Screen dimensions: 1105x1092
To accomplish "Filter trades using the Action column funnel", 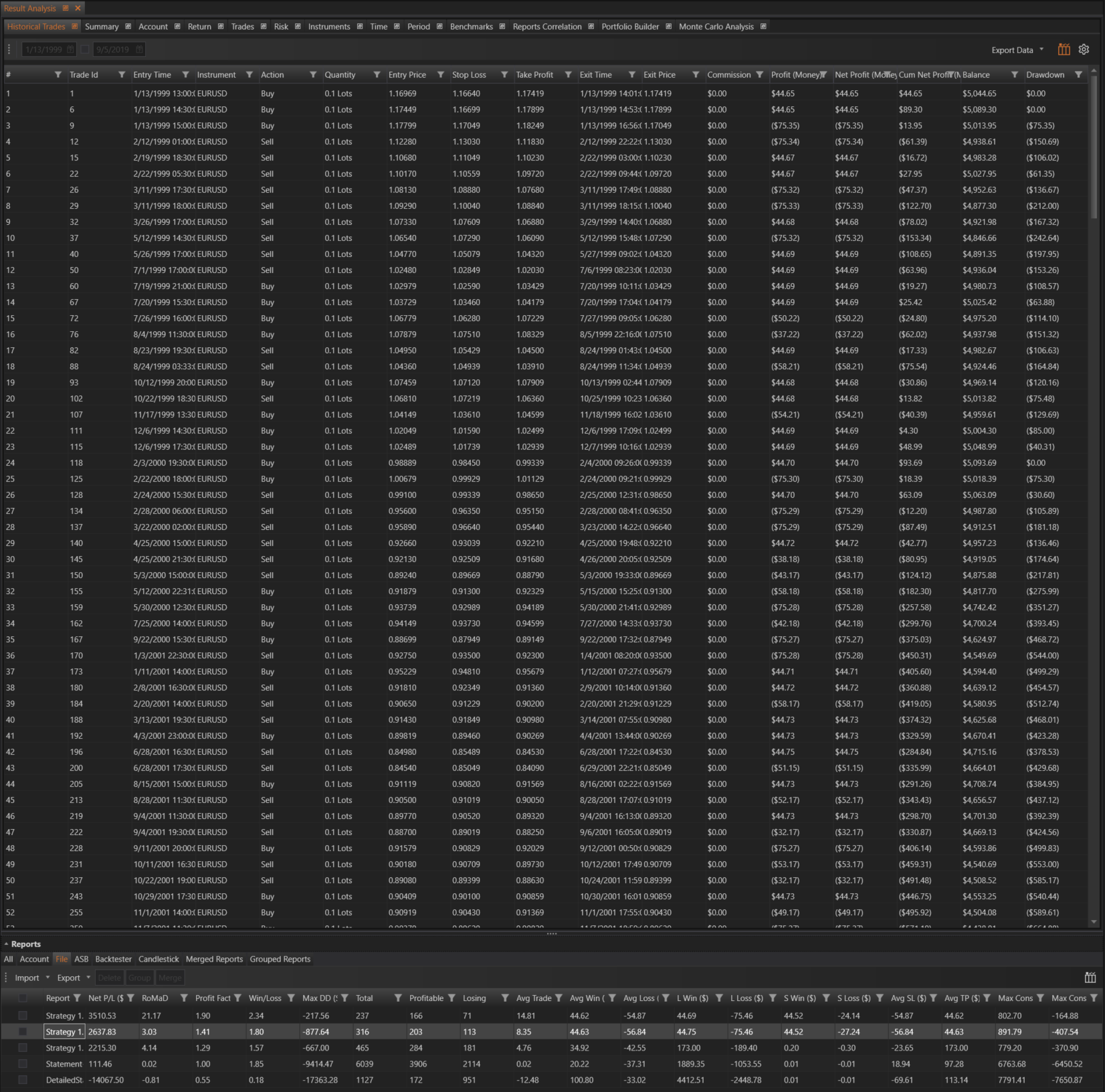I will (313, 75).
